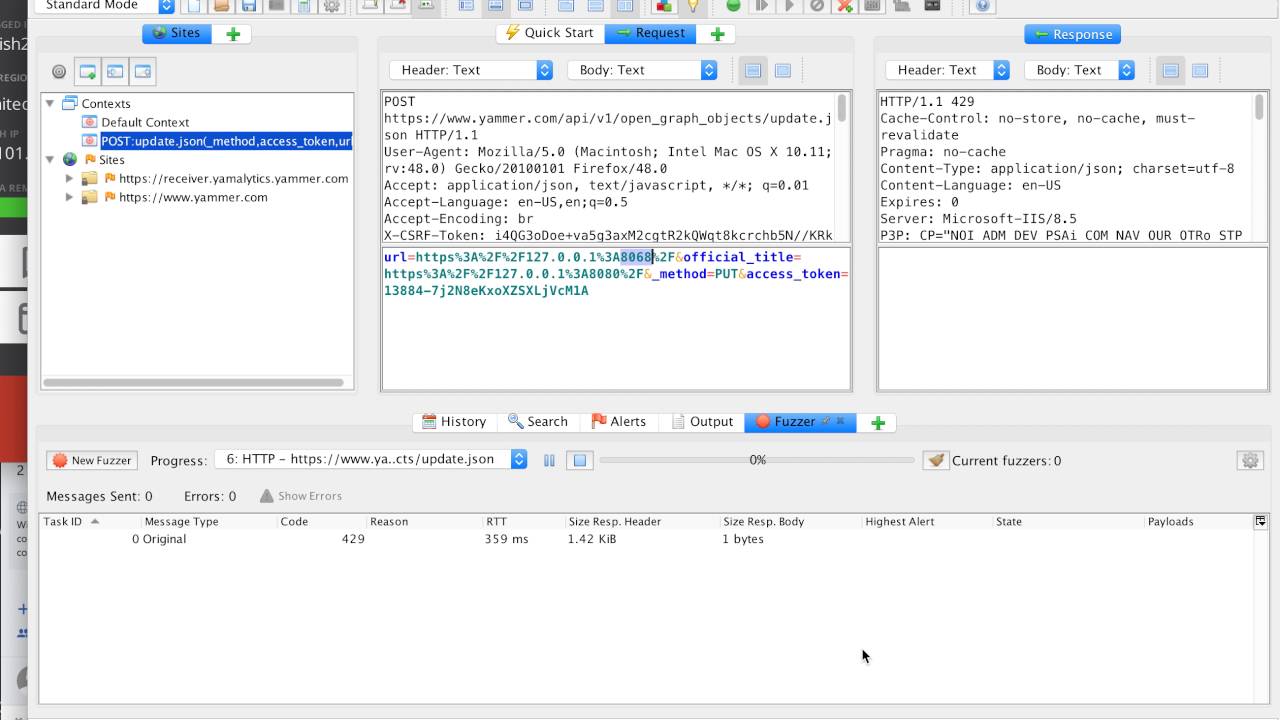
Task: Select the Request tab
Action: (x=651, y=33)
